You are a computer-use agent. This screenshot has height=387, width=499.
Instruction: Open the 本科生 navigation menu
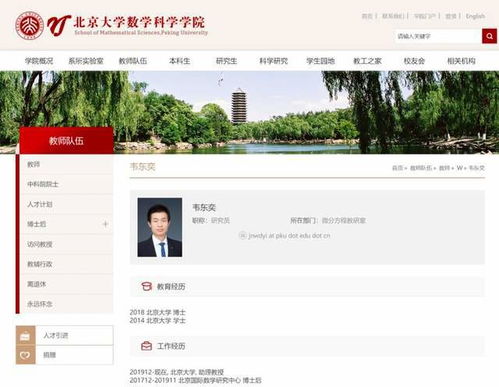[180, 61]
